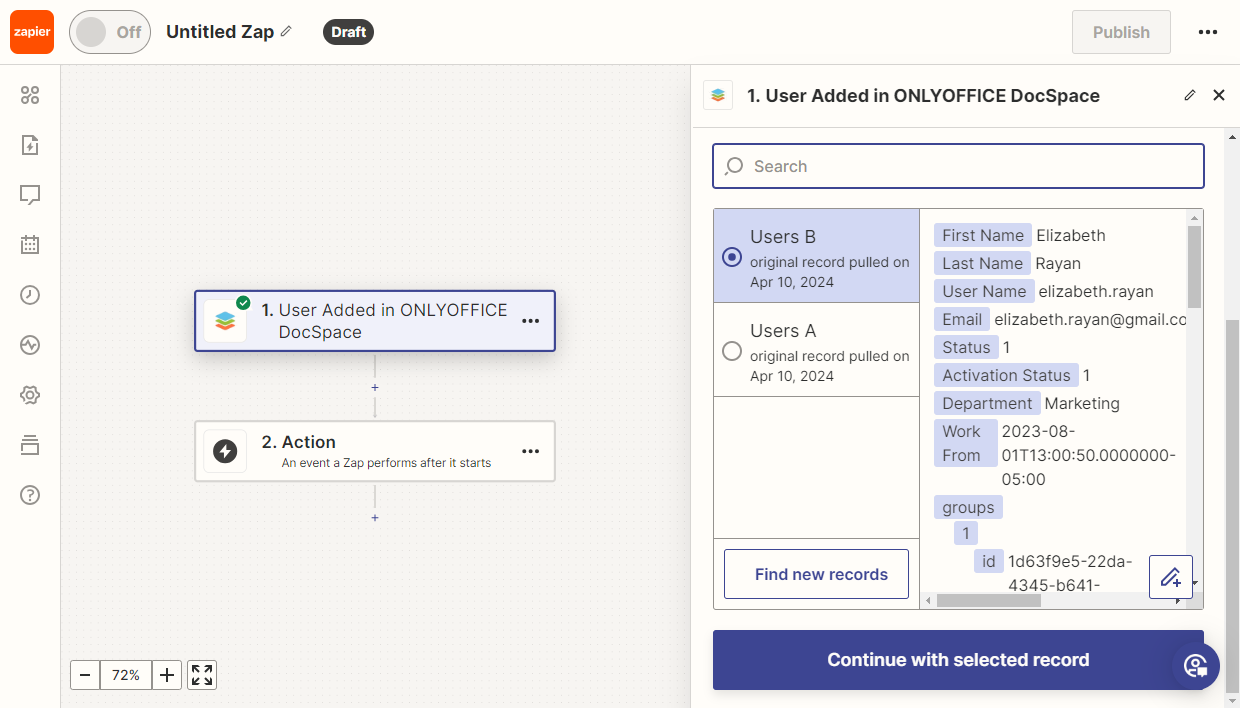Click the horizontal scrollbar in record details
The height and width of the screenshot is (708, 1240).
[x=988, y=601]
